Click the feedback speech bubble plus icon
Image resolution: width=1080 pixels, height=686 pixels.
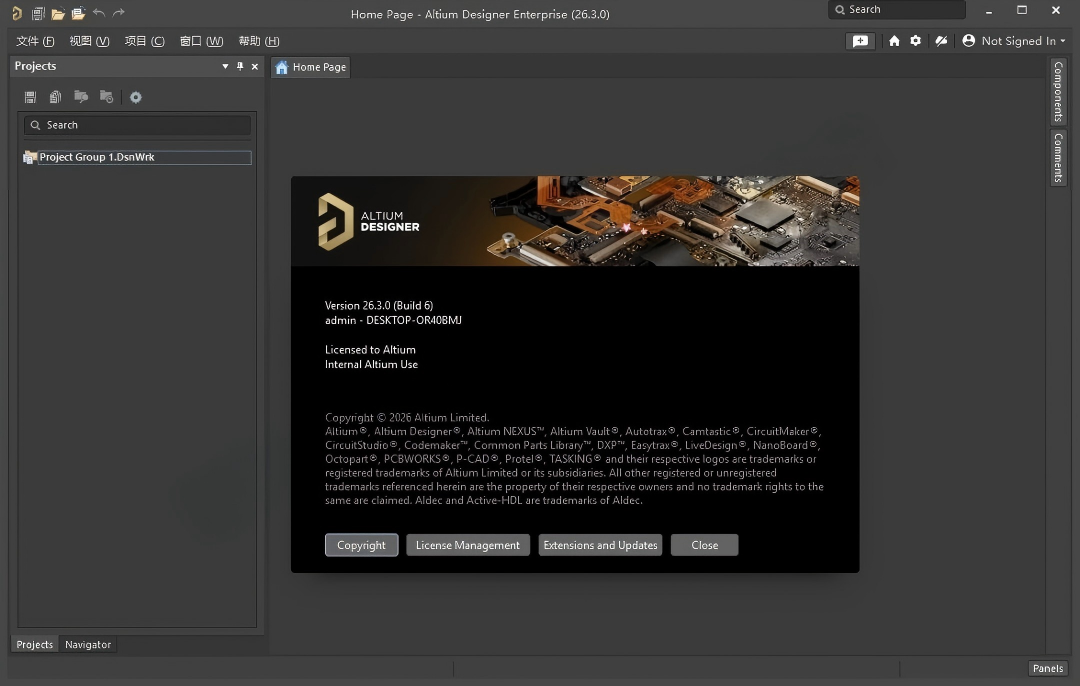point(860,41)
